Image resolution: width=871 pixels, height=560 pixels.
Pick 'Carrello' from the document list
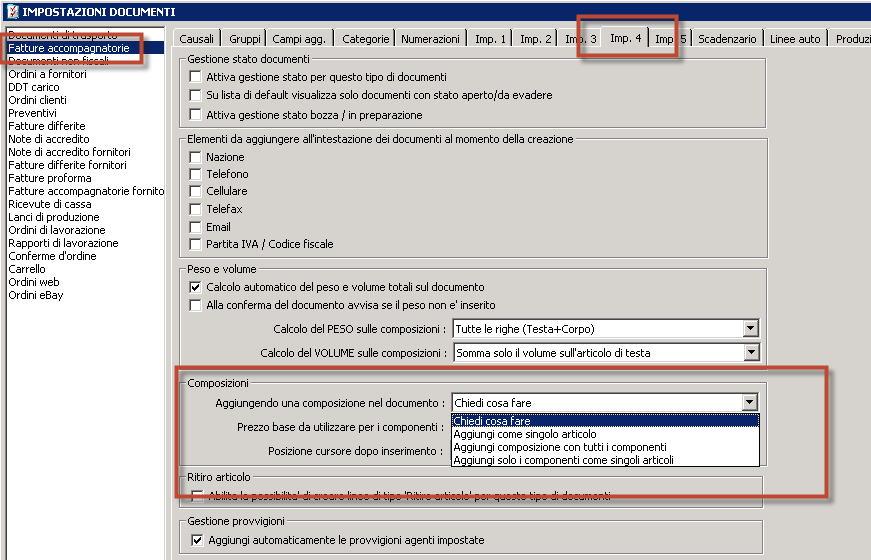pos(86,269)
